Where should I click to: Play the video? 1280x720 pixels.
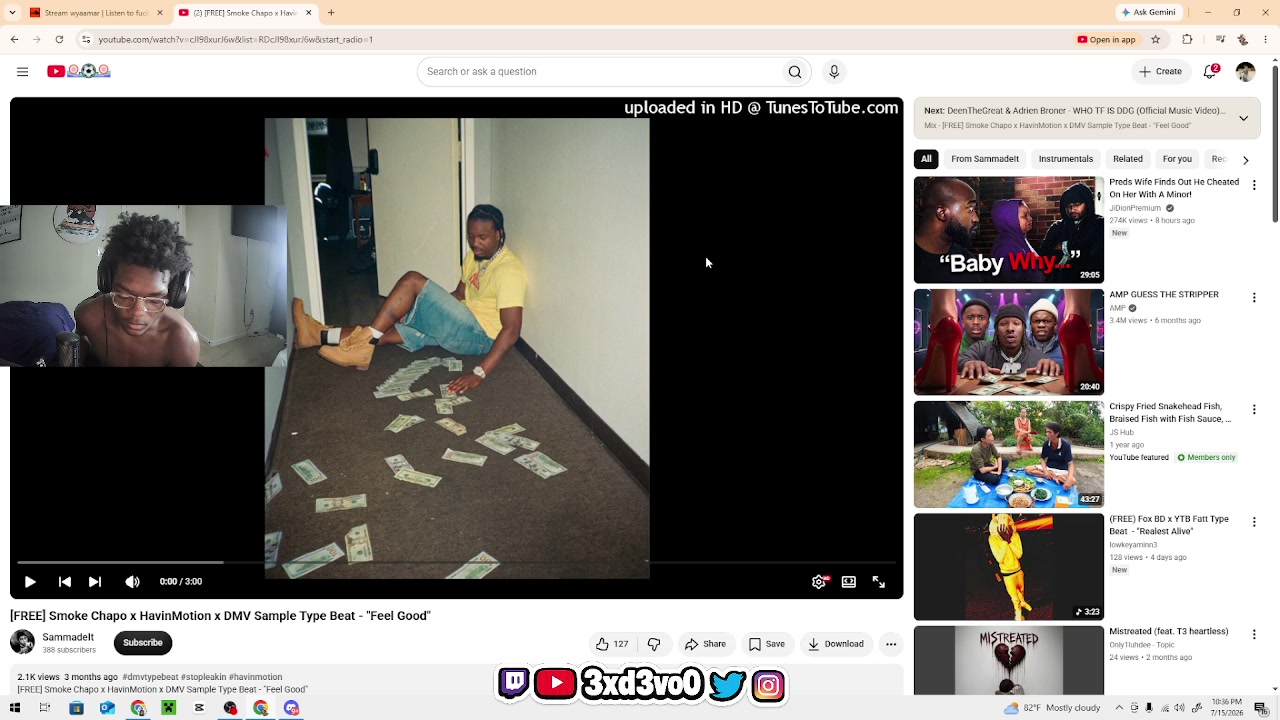(30, 582)
